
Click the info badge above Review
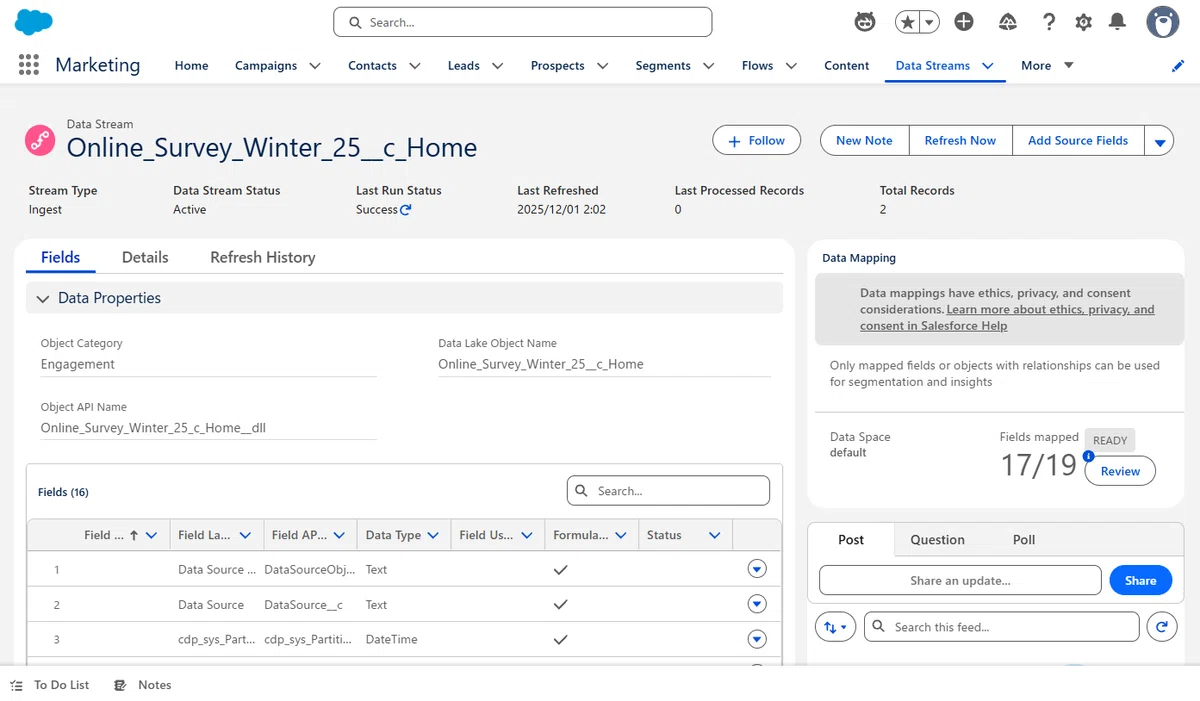tap(1089, 456)
